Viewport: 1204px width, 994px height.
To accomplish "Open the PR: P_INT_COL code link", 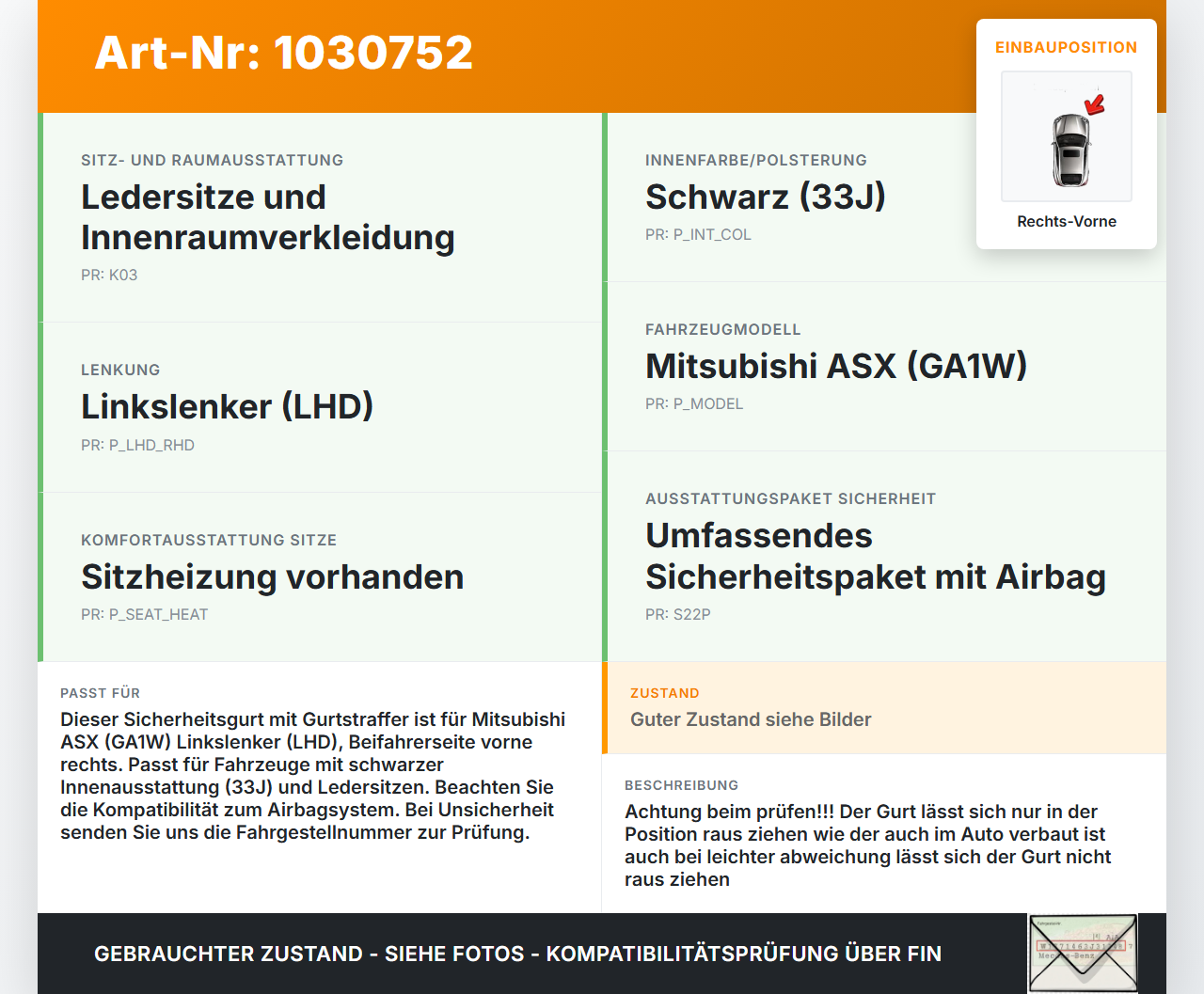I will [x=698, y=234].
